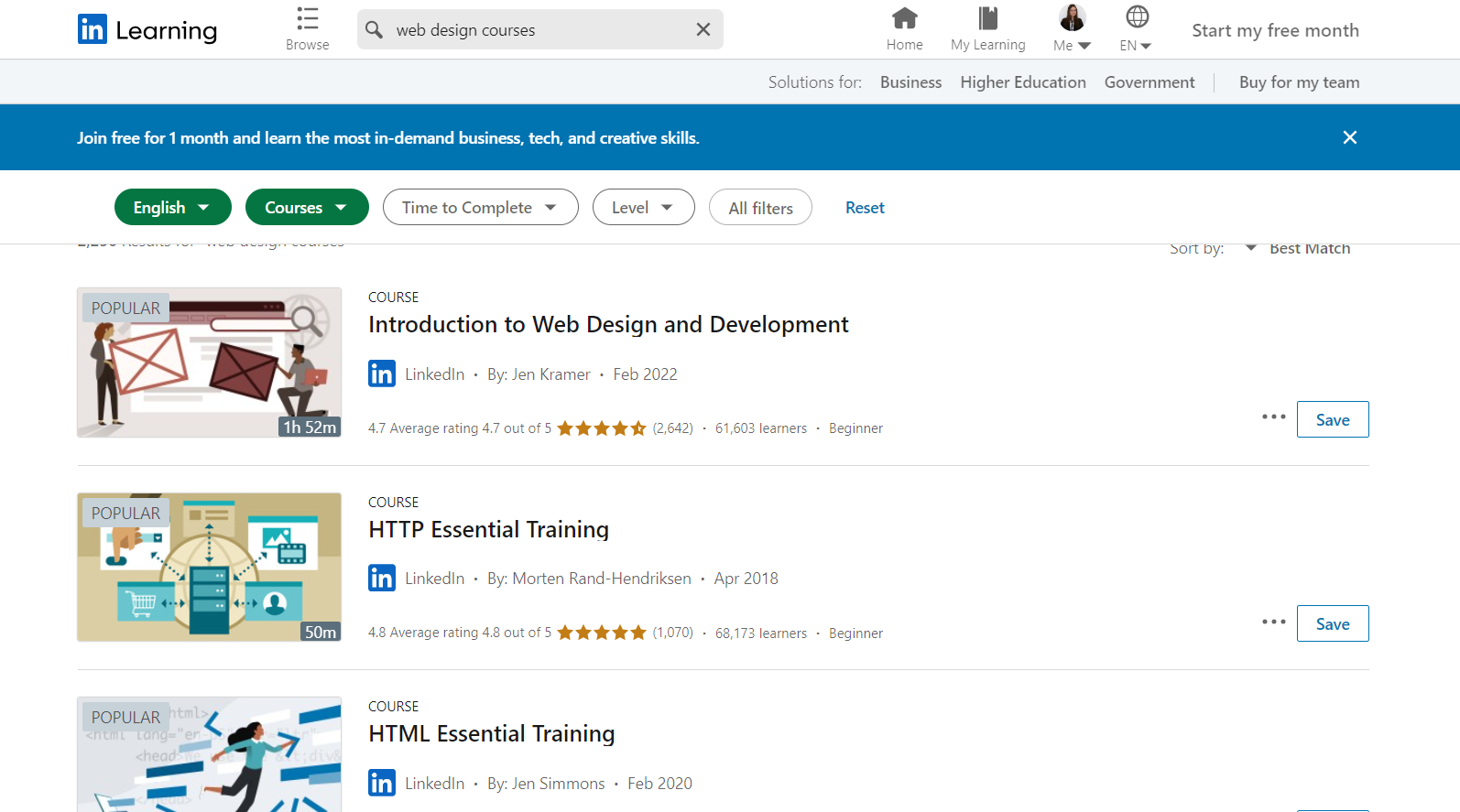The image size is (1460, 812).
Task: Go to Home via house icon
Action: click(x=904, y=19)
